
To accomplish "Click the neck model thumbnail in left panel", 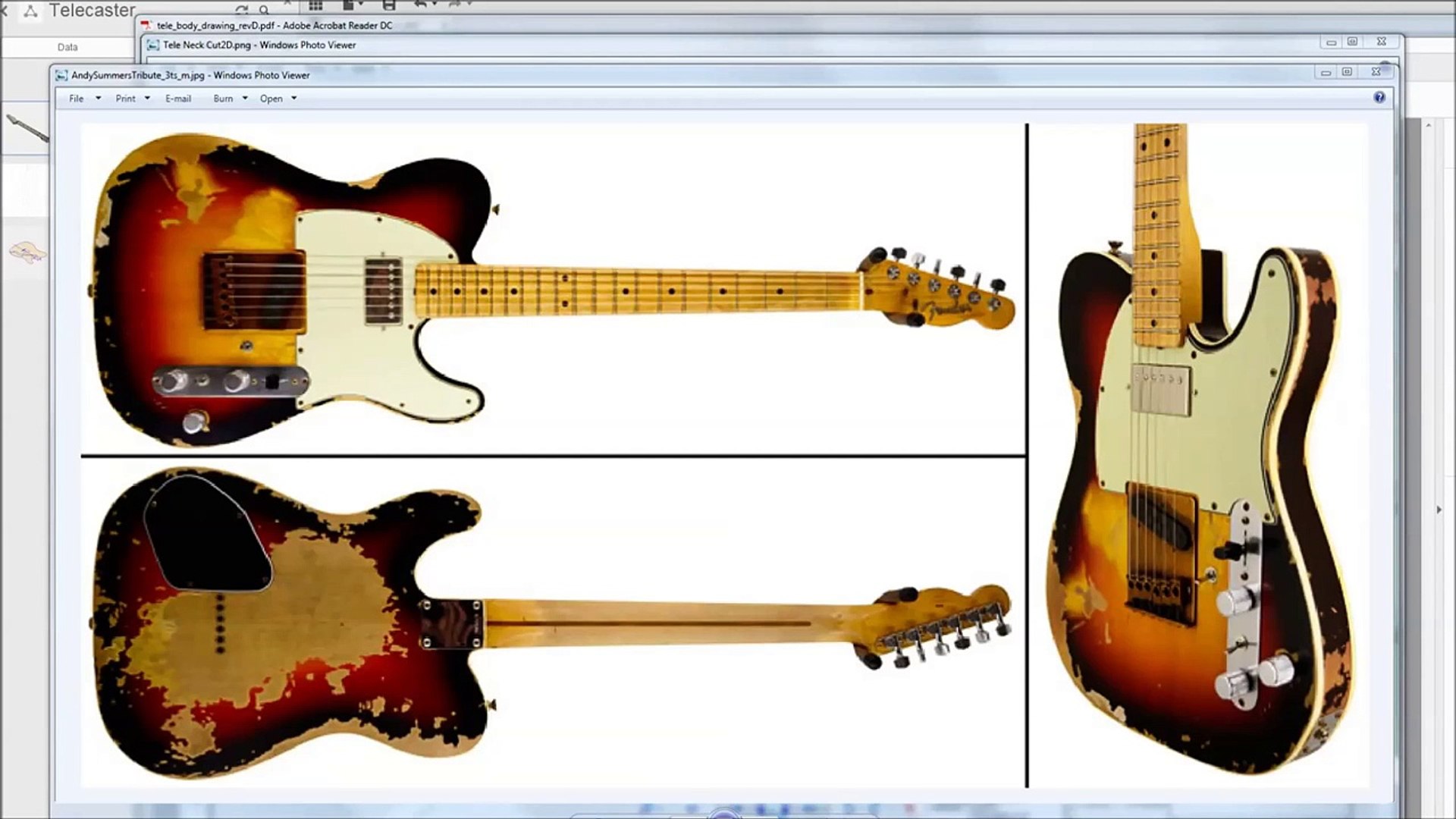I will click(x=27, y=128).
